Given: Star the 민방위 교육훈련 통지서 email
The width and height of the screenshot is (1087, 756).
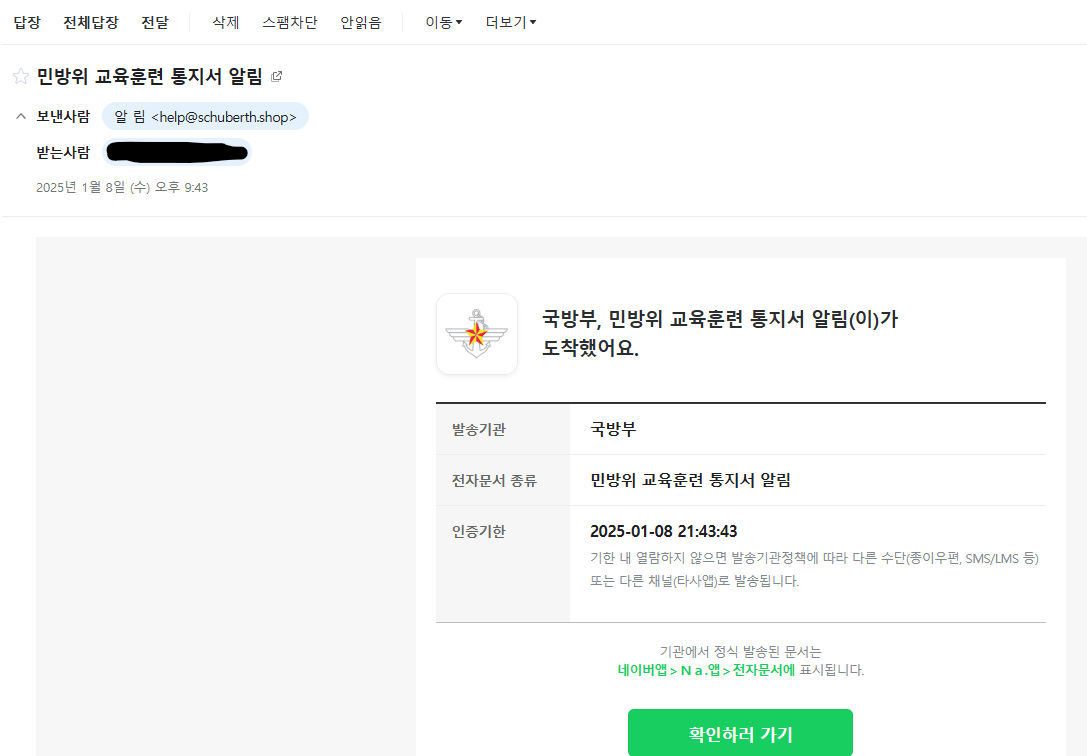Looking at the screenshot, I should click(20, 77).
